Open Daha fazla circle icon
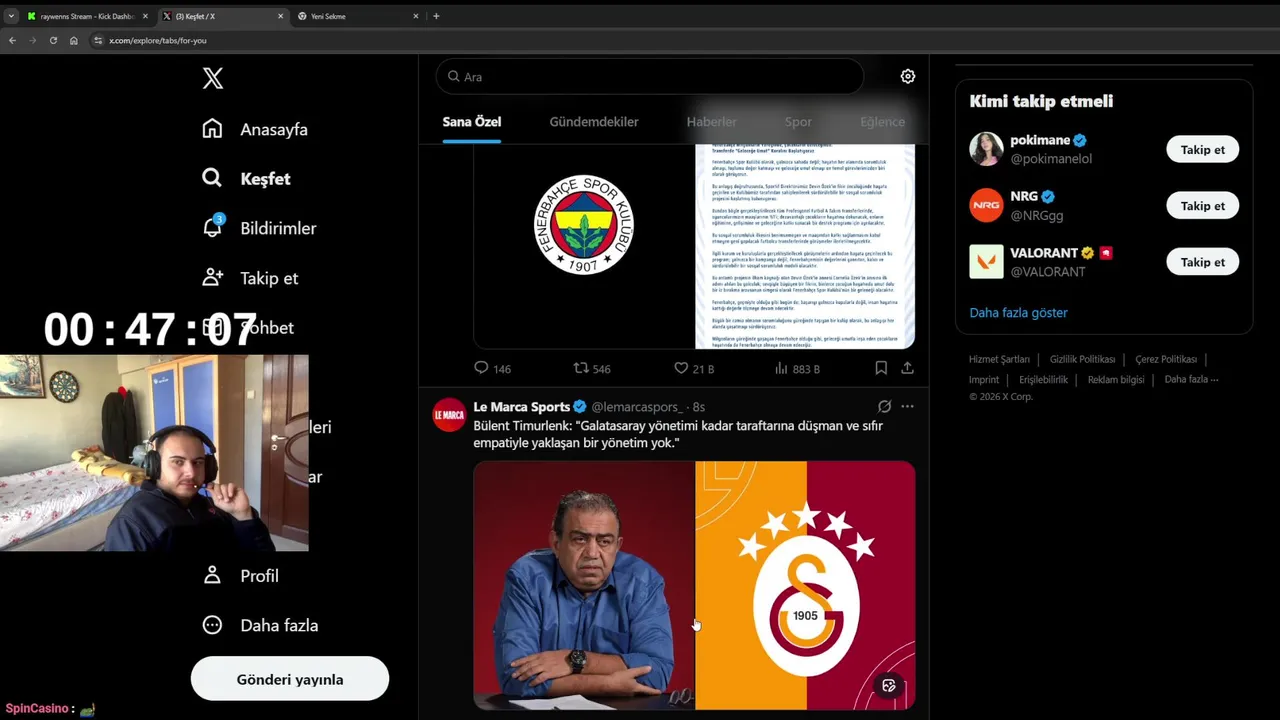Viewport: 1280px width, 720px height. click(x=212, y=625)
